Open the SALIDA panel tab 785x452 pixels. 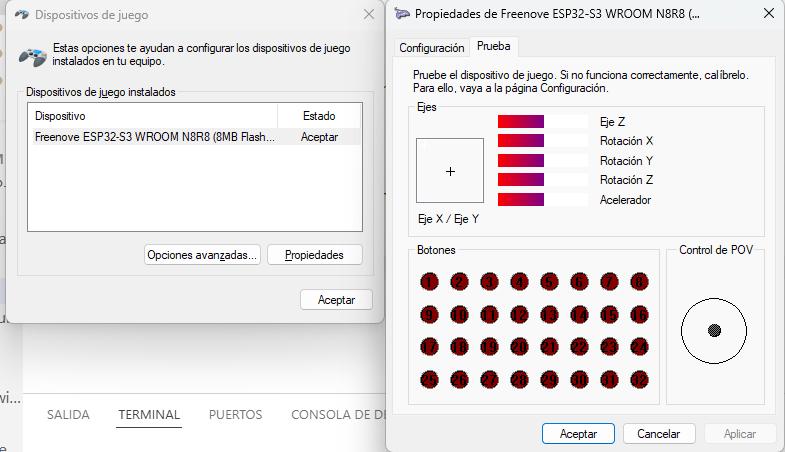click(x=68, y=414)
